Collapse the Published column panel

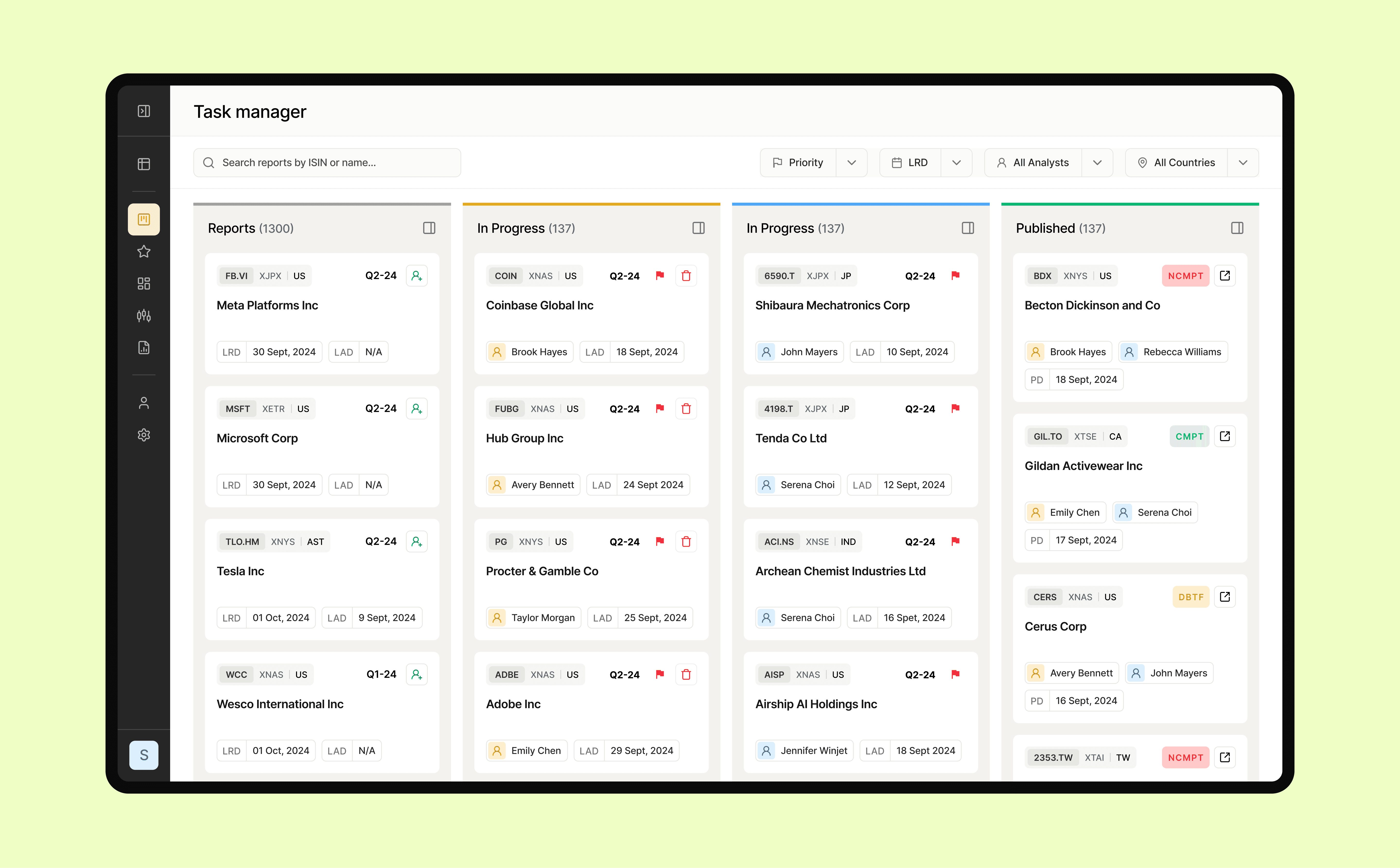pyautogui.click(x=1237, y=228)
